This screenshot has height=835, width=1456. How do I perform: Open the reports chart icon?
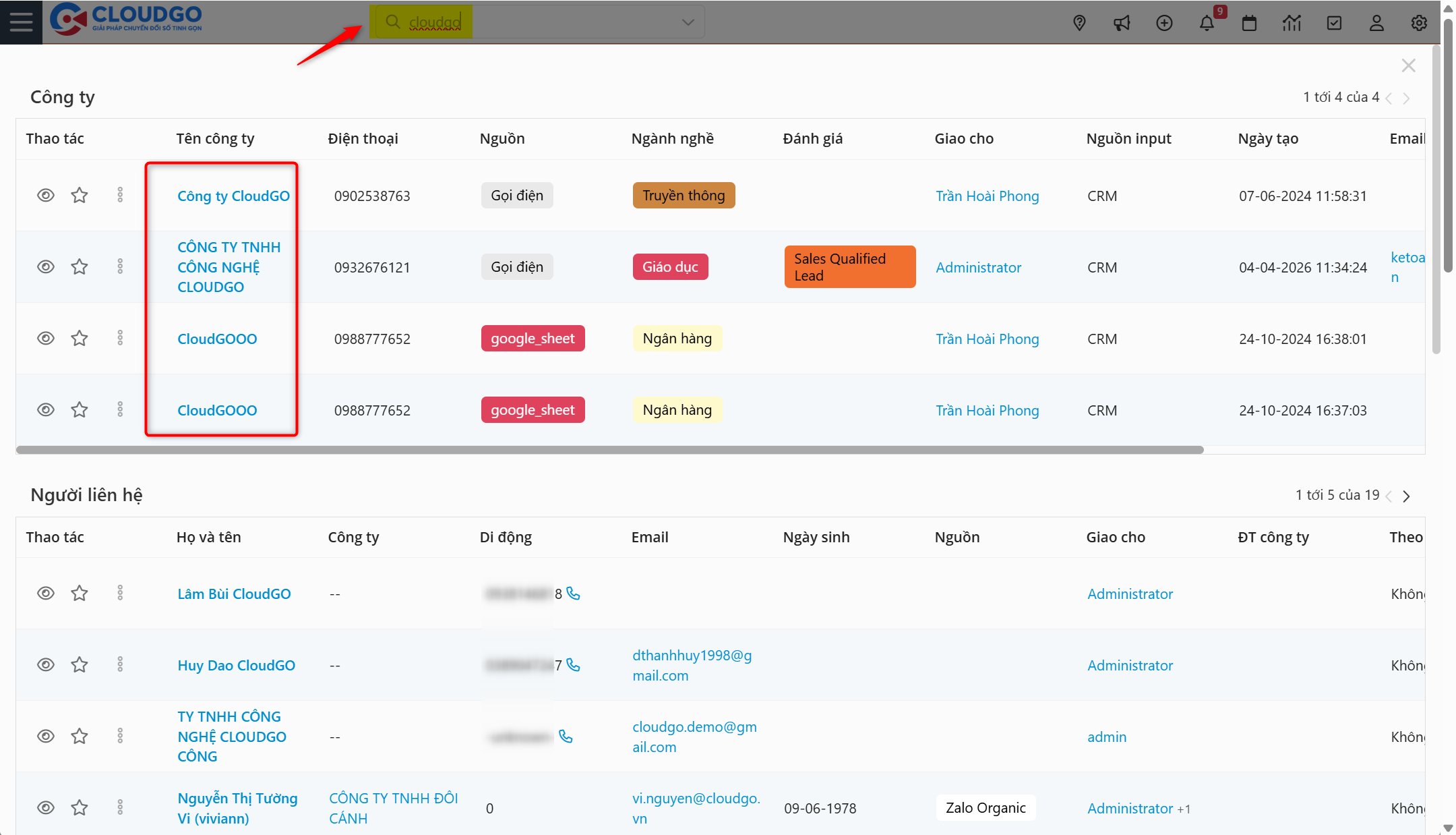coord(1292,23)
